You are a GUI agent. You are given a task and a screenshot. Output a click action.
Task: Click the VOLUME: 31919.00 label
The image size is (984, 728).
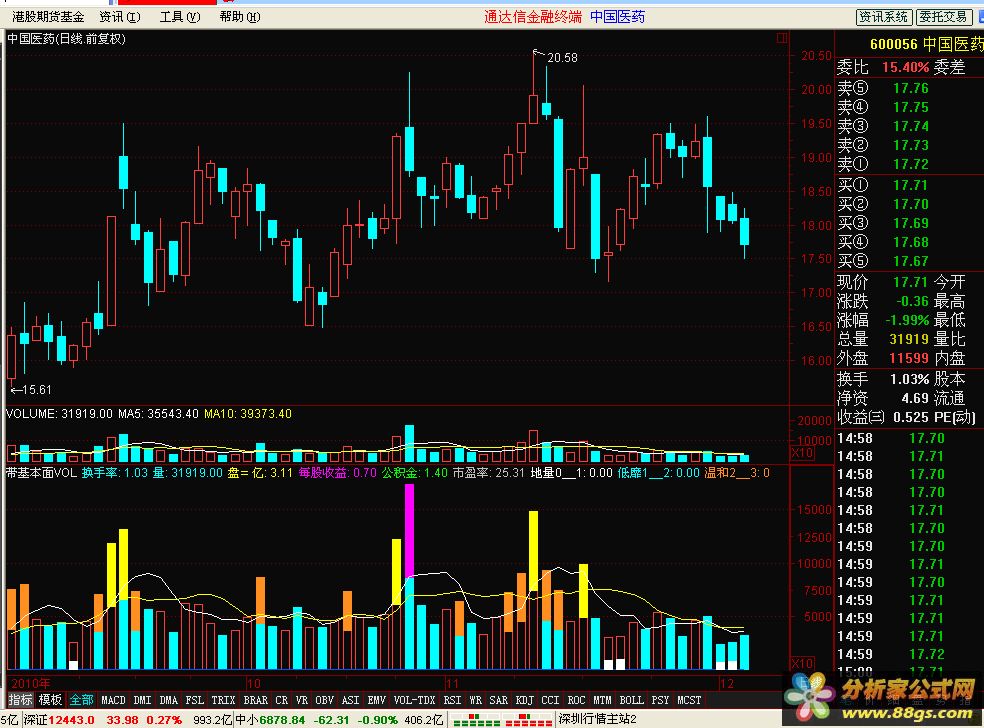coord(60,414)
